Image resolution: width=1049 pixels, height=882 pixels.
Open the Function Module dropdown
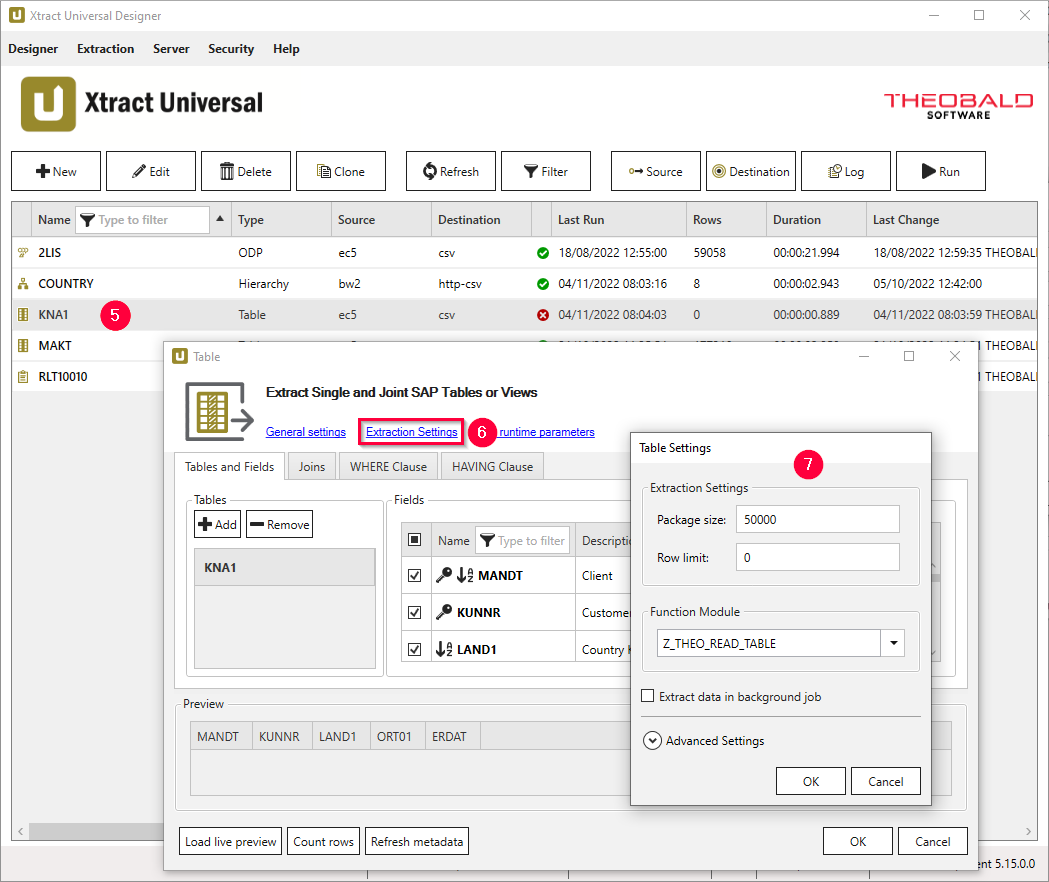coord(892,644)
